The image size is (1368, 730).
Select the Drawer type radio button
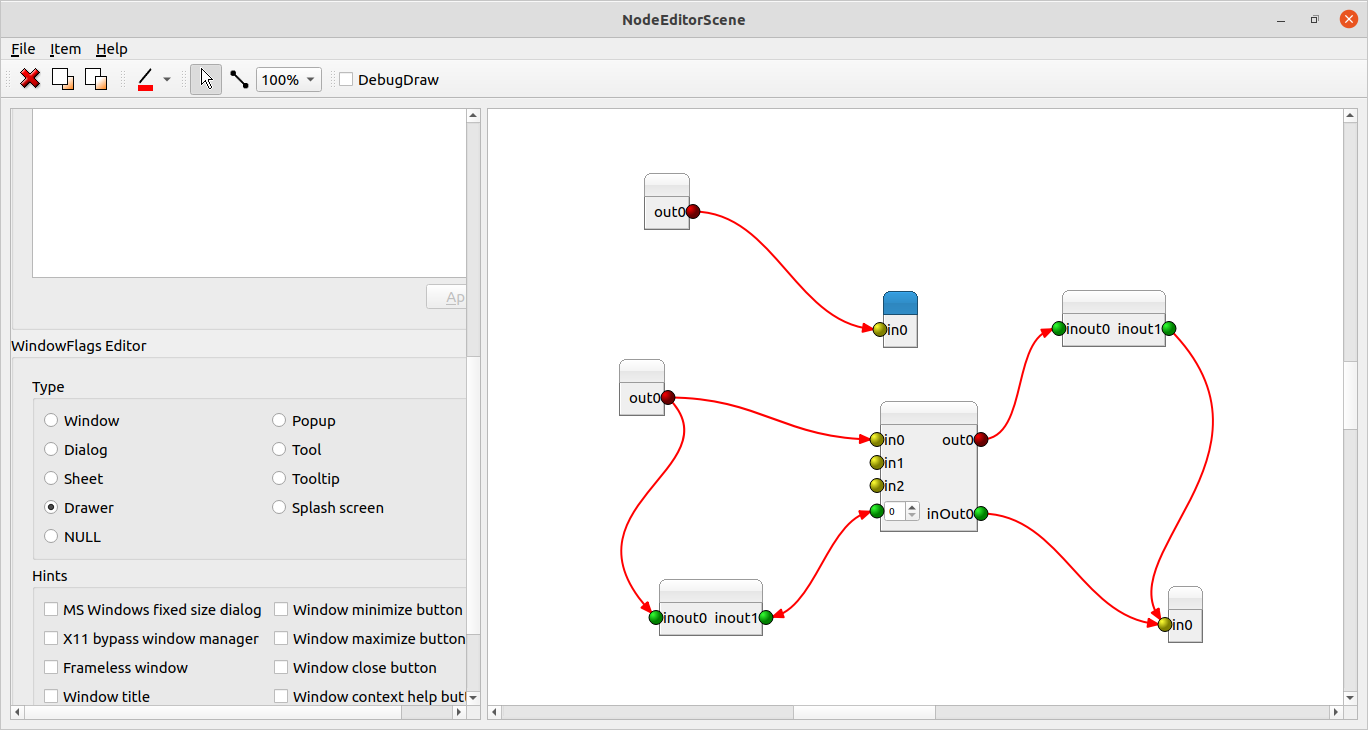tap(51, 508)
